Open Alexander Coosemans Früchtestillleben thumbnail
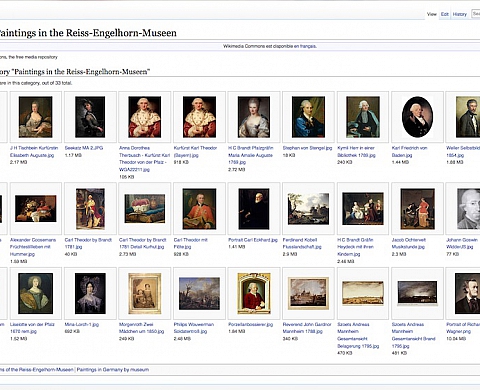Image resolution: width=480 pixels, height=390 pixels. [x=36, y=209]
